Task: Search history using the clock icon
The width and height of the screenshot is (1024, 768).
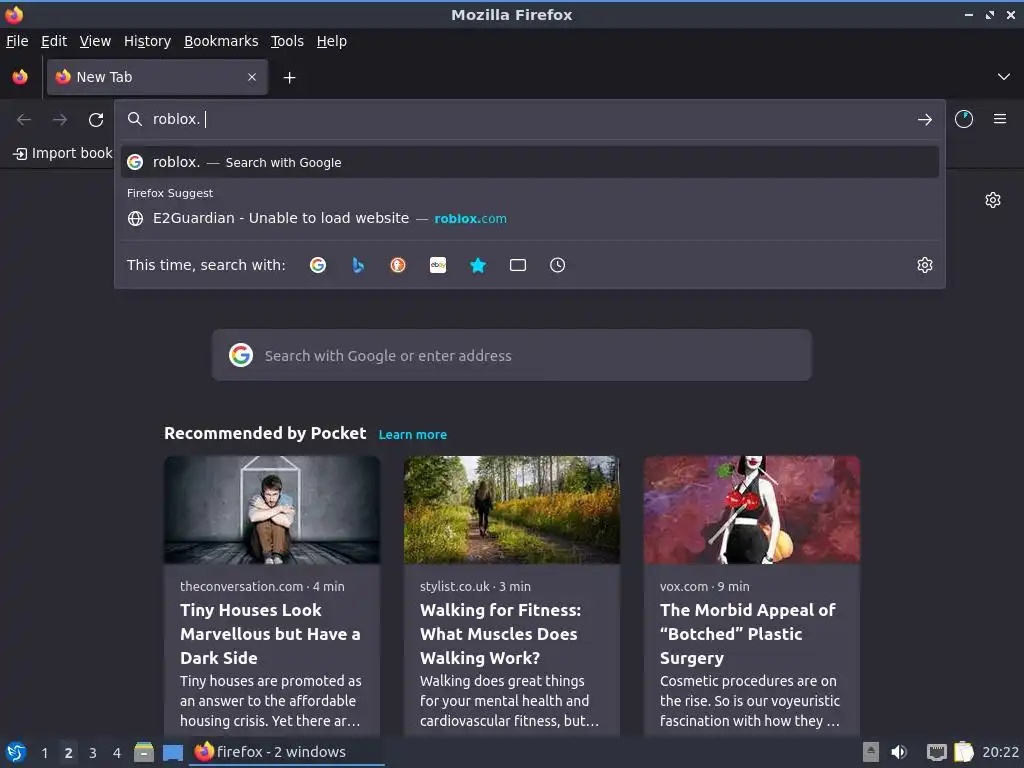Action: click(558, 265)
